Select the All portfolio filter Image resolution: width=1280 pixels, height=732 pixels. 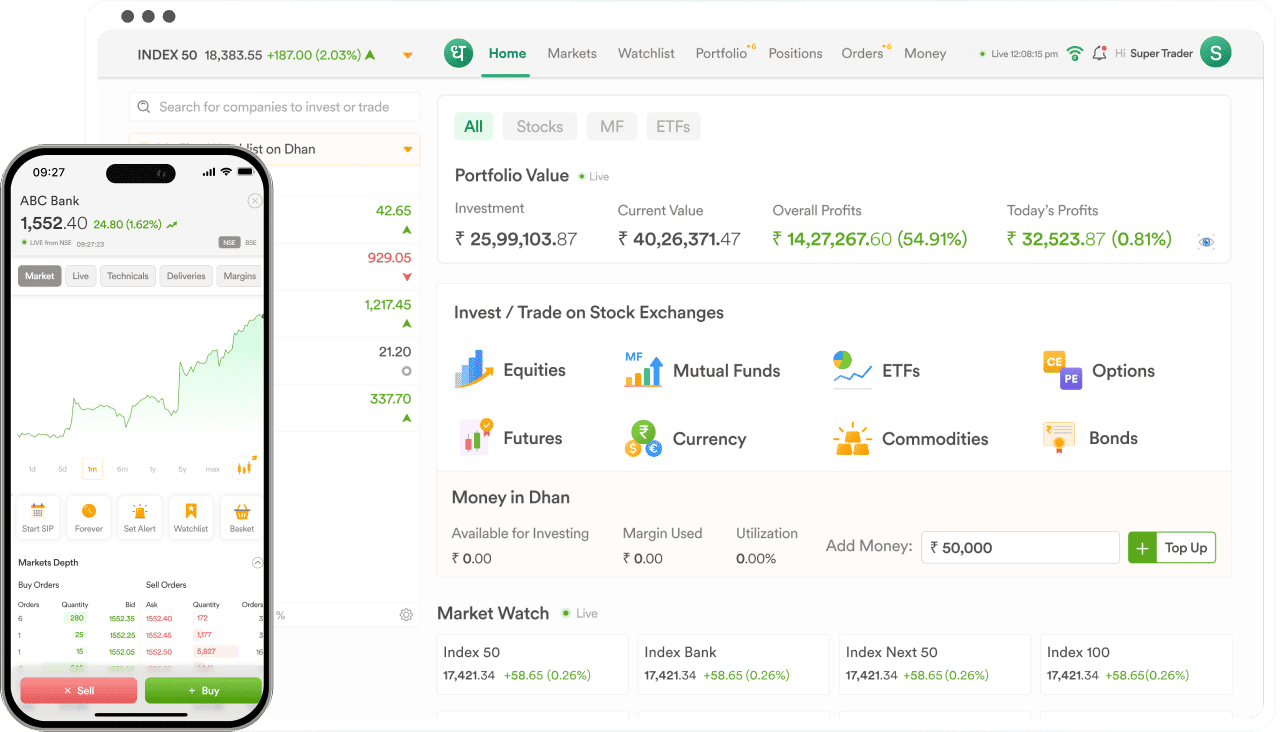click(x=473, y=126)
